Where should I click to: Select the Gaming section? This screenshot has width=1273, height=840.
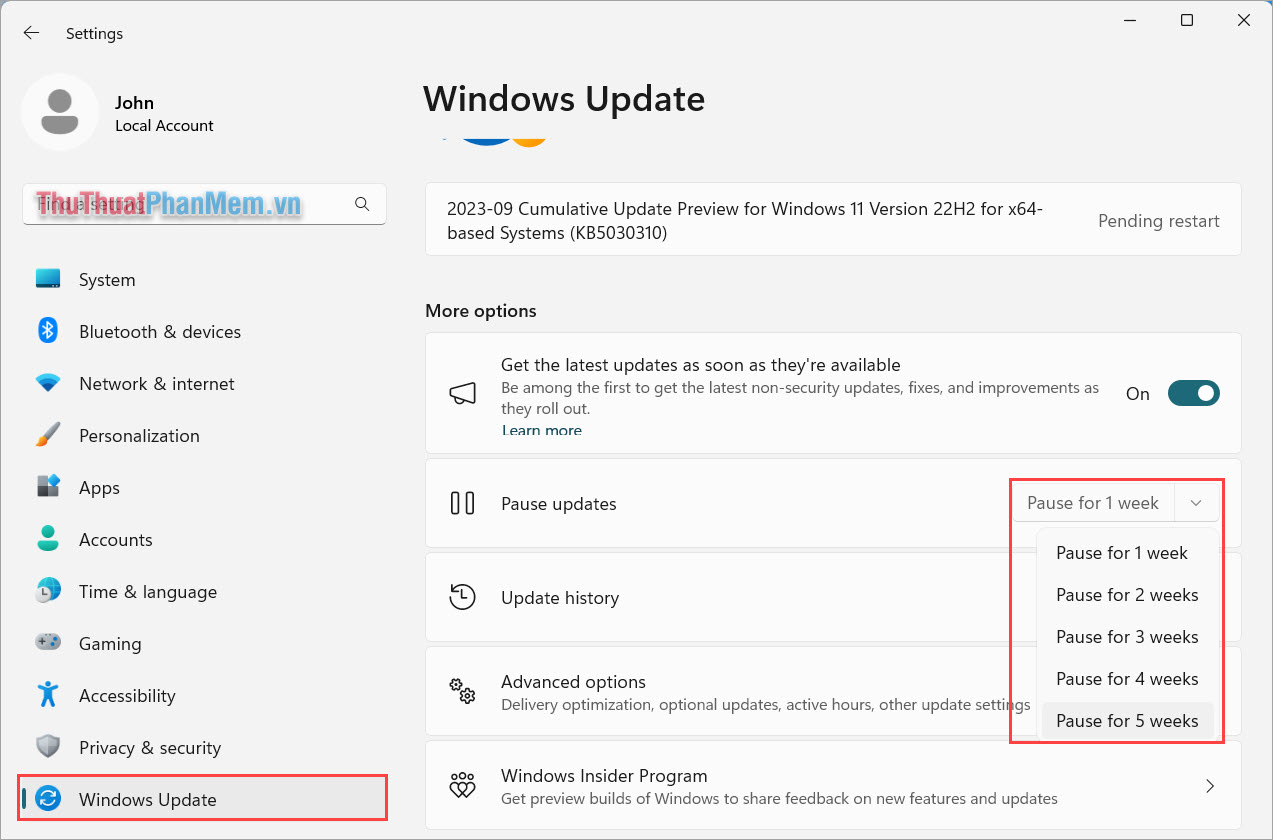click(110, 643)
